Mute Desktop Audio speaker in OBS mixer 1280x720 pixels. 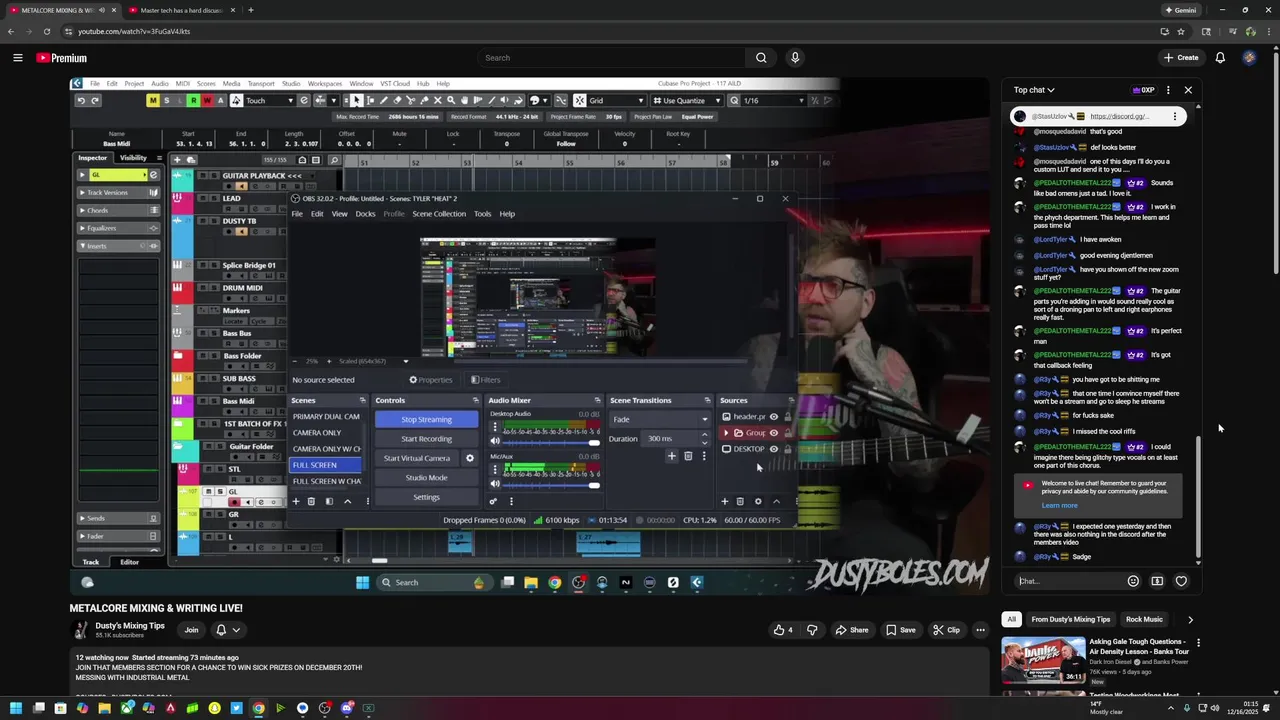tap(494, 441)
